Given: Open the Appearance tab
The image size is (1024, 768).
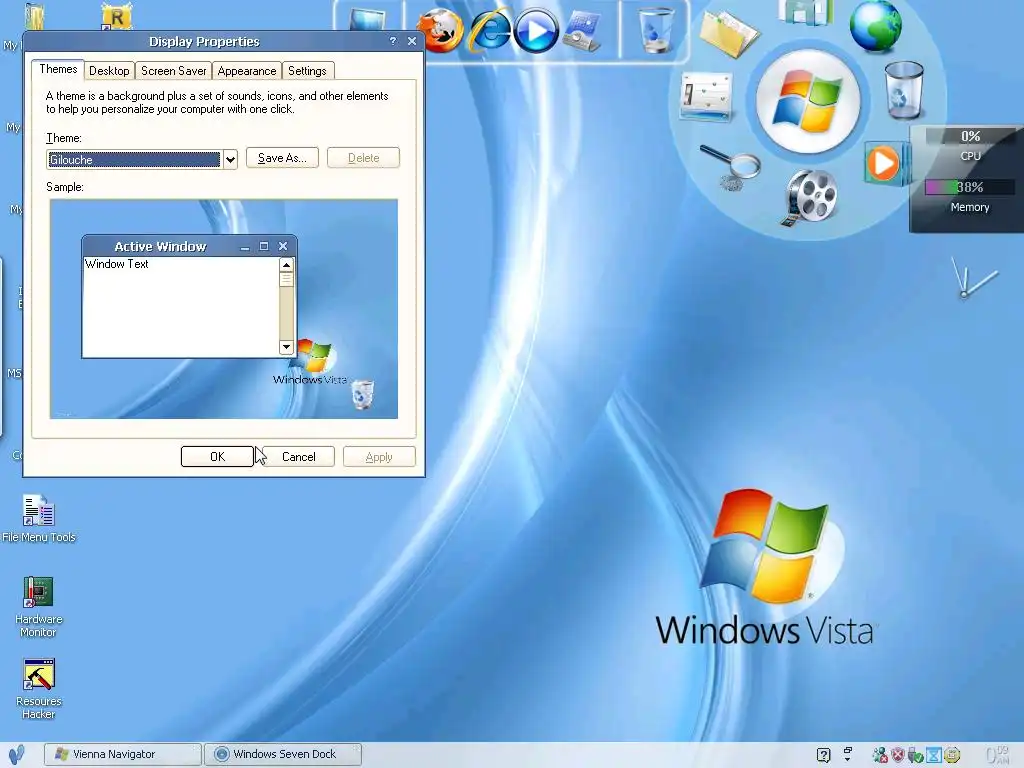Looking at the screenshot, I should 247,71.
